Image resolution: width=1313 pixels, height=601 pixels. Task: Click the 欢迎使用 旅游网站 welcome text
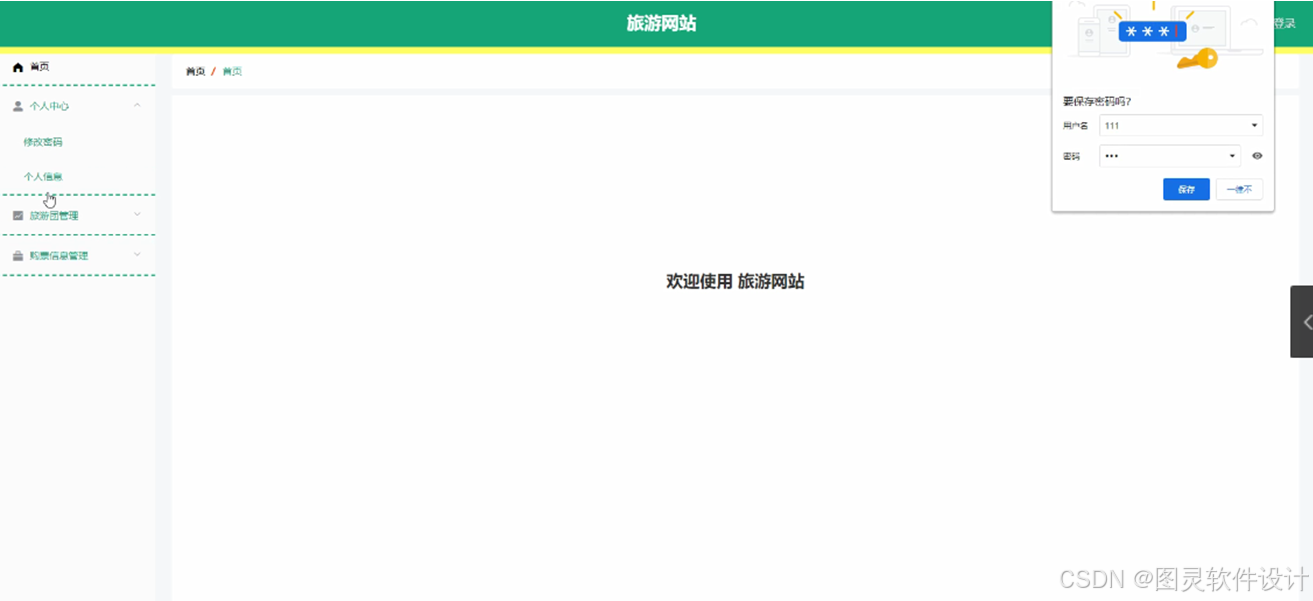735,282
